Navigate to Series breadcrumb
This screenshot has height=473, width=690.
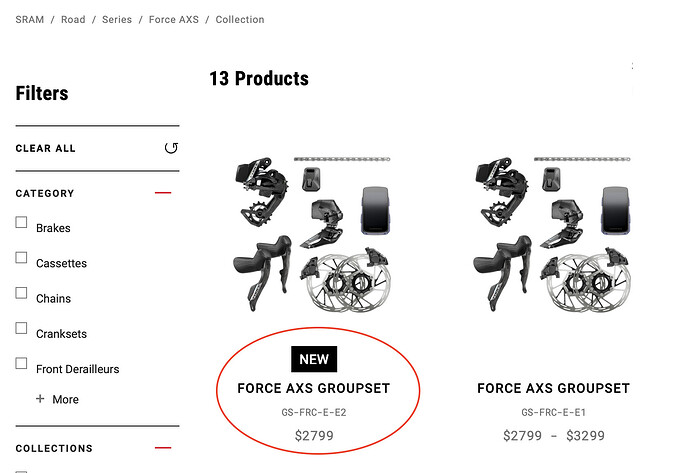117,19
